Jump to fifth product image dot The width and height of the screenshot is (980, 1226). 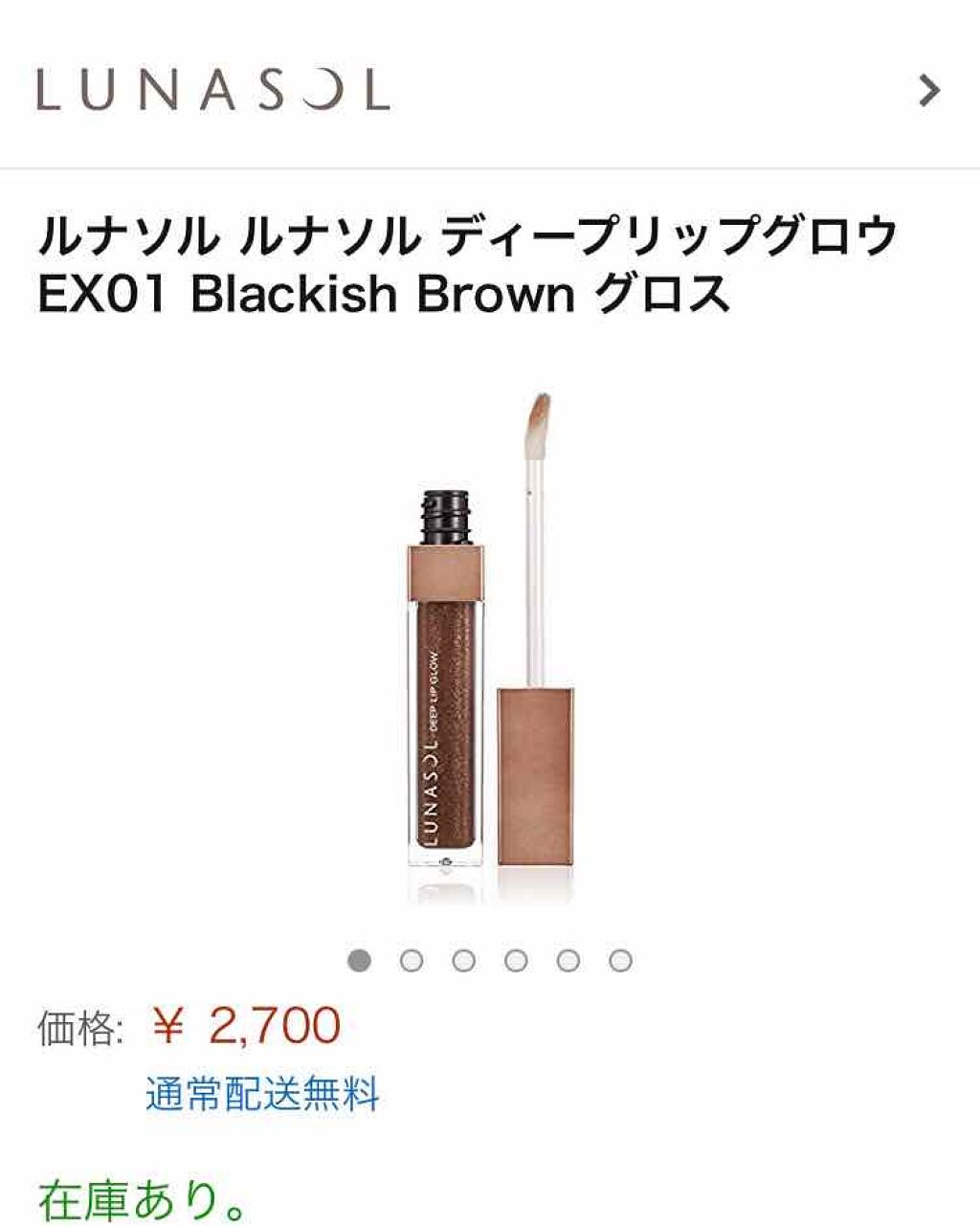point(568,959)
